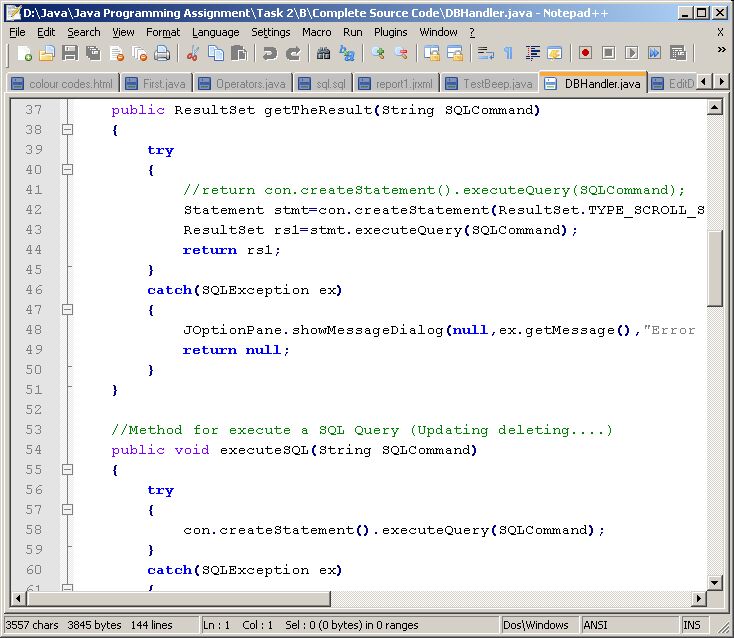This screenshot has height=638, width=734.
Task: Open the Settings menu
Action: pos(271,32)
